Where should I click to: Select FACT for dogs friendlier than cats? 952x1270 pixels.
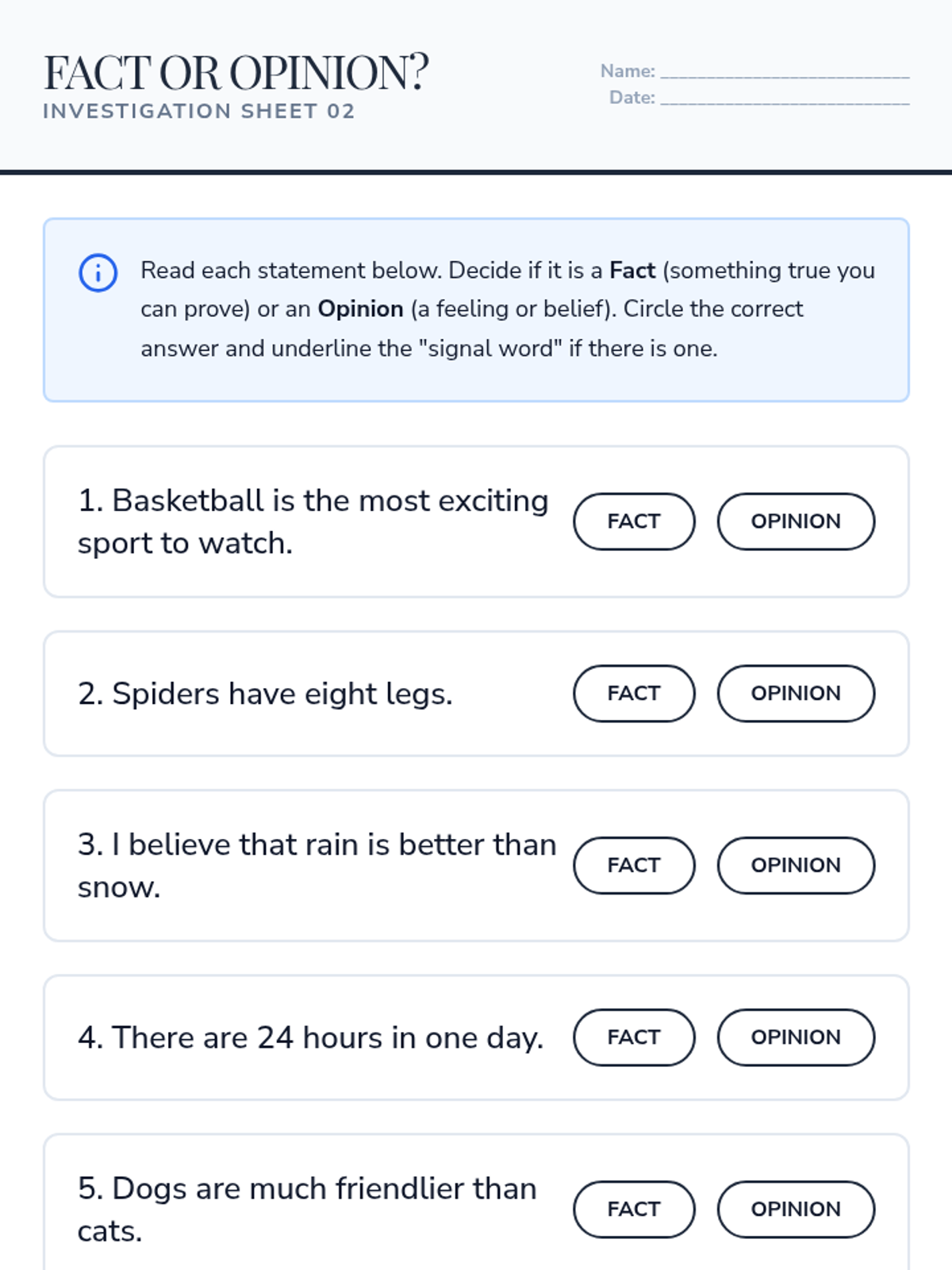click(x=634, y=1210)
